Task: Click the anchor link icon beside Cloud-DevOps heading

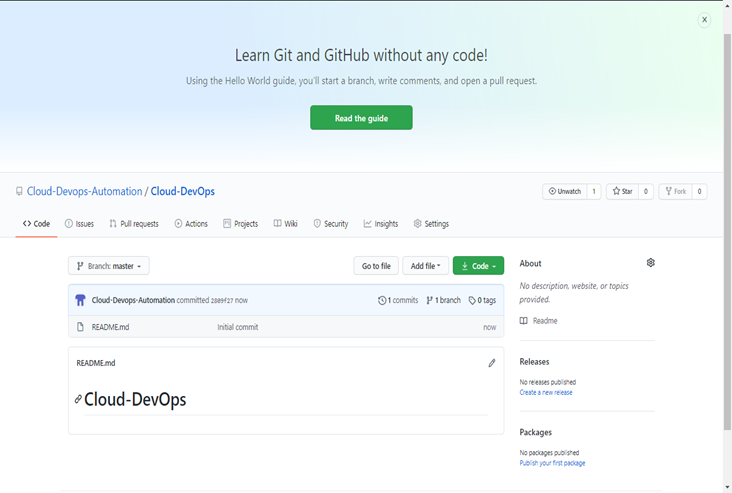Action: 78,399
